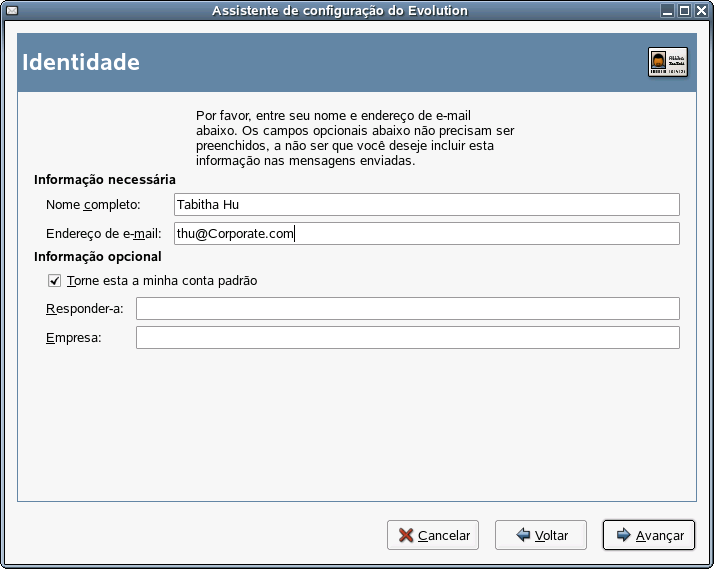
Task: Maximize the Evolution assistant window
Action: pos(684,10)
